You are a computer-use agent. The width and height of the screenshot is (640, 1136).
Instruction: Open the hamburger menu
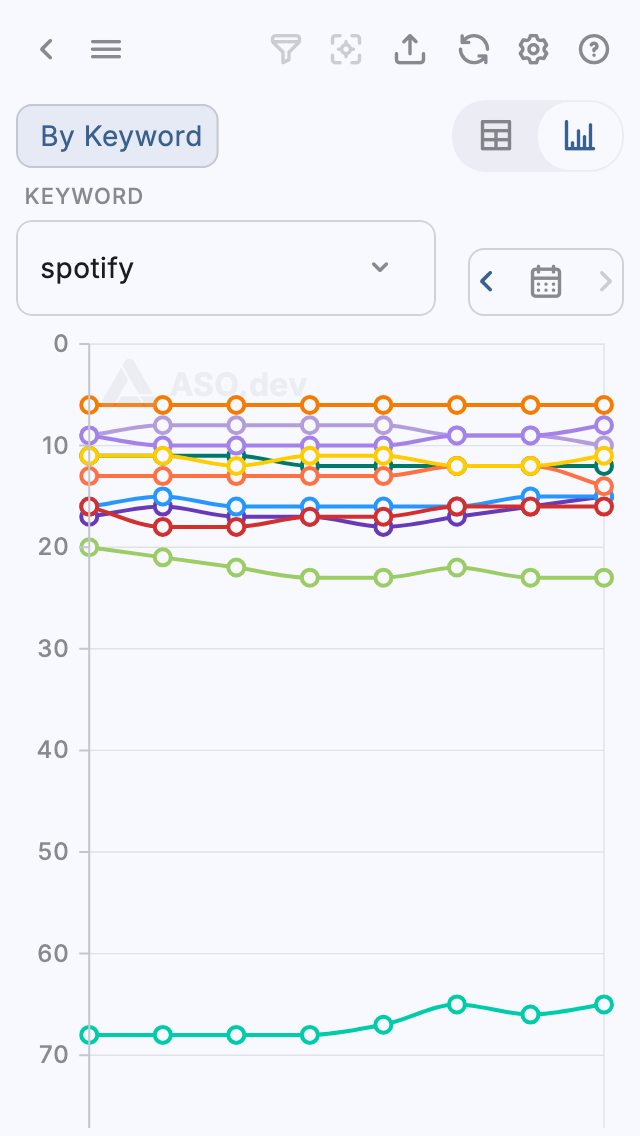[106, 49]
